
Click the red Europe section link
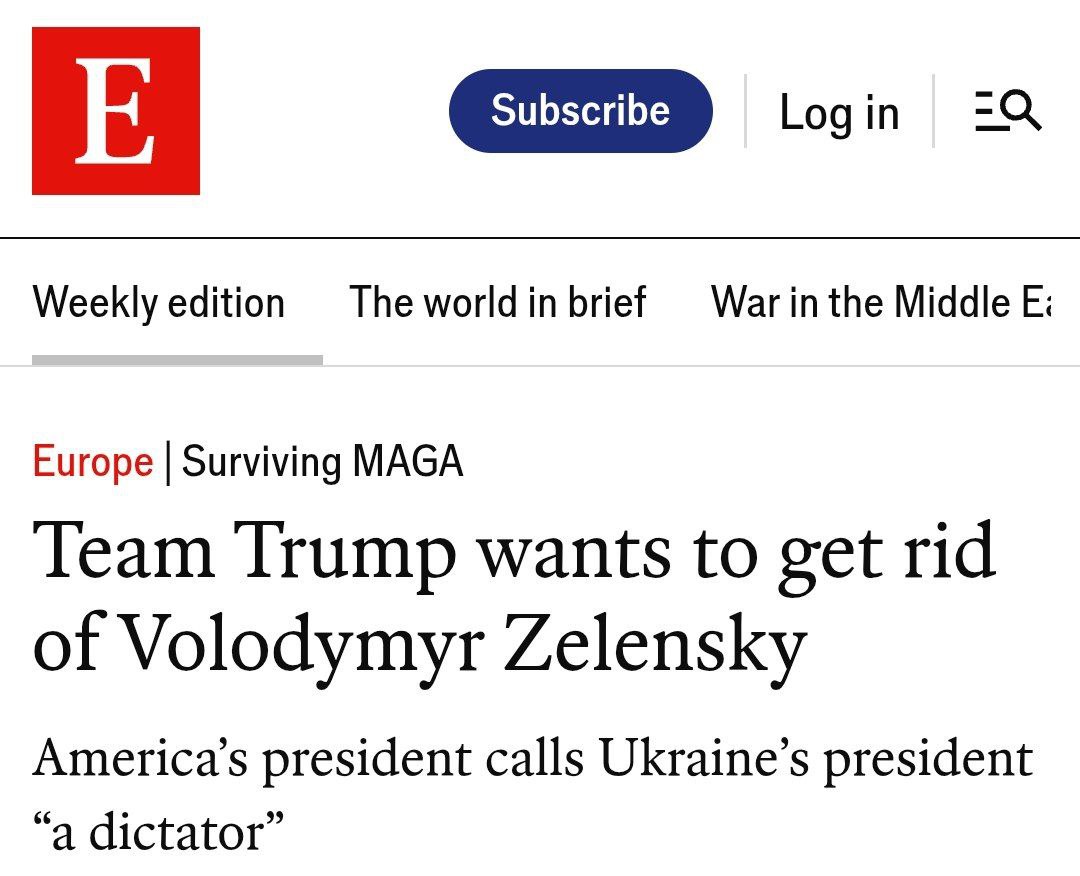pyautogui.click(x=92, y=462)
